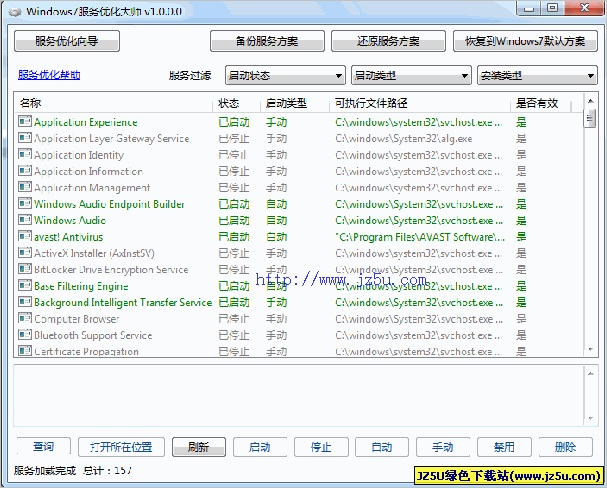Open the 安装类型 filter dropdown

click(537, 75)
